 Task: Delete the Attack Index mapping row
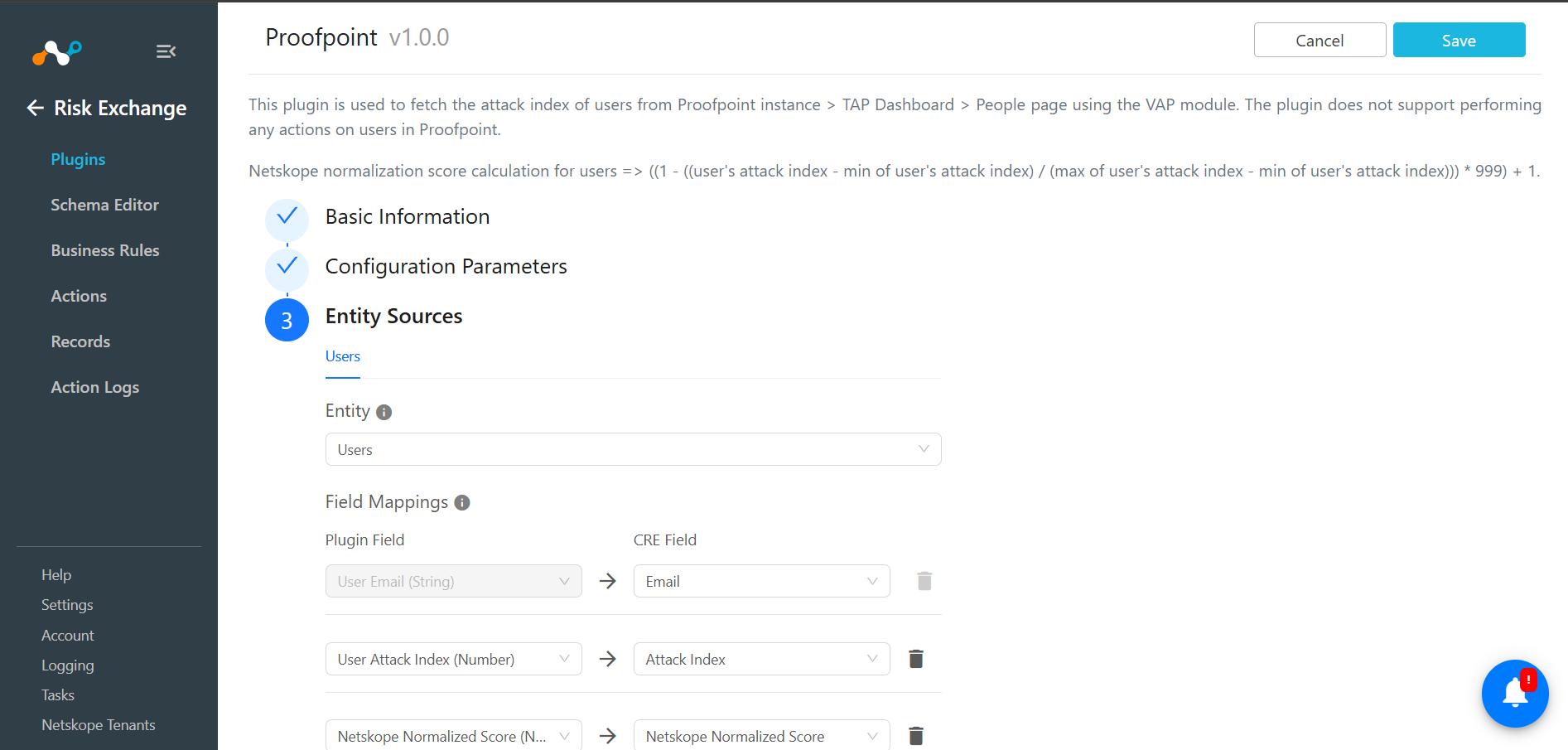[916, 659]
